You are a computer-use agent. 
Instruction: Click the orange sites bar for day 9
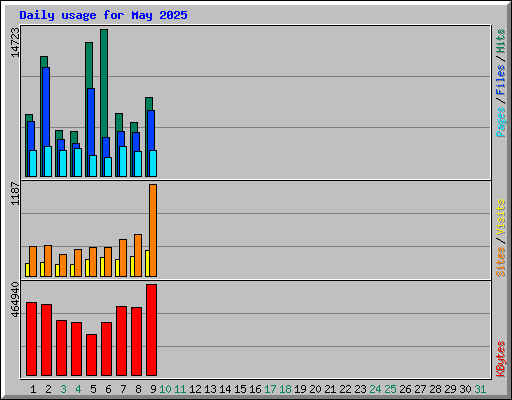153,230
